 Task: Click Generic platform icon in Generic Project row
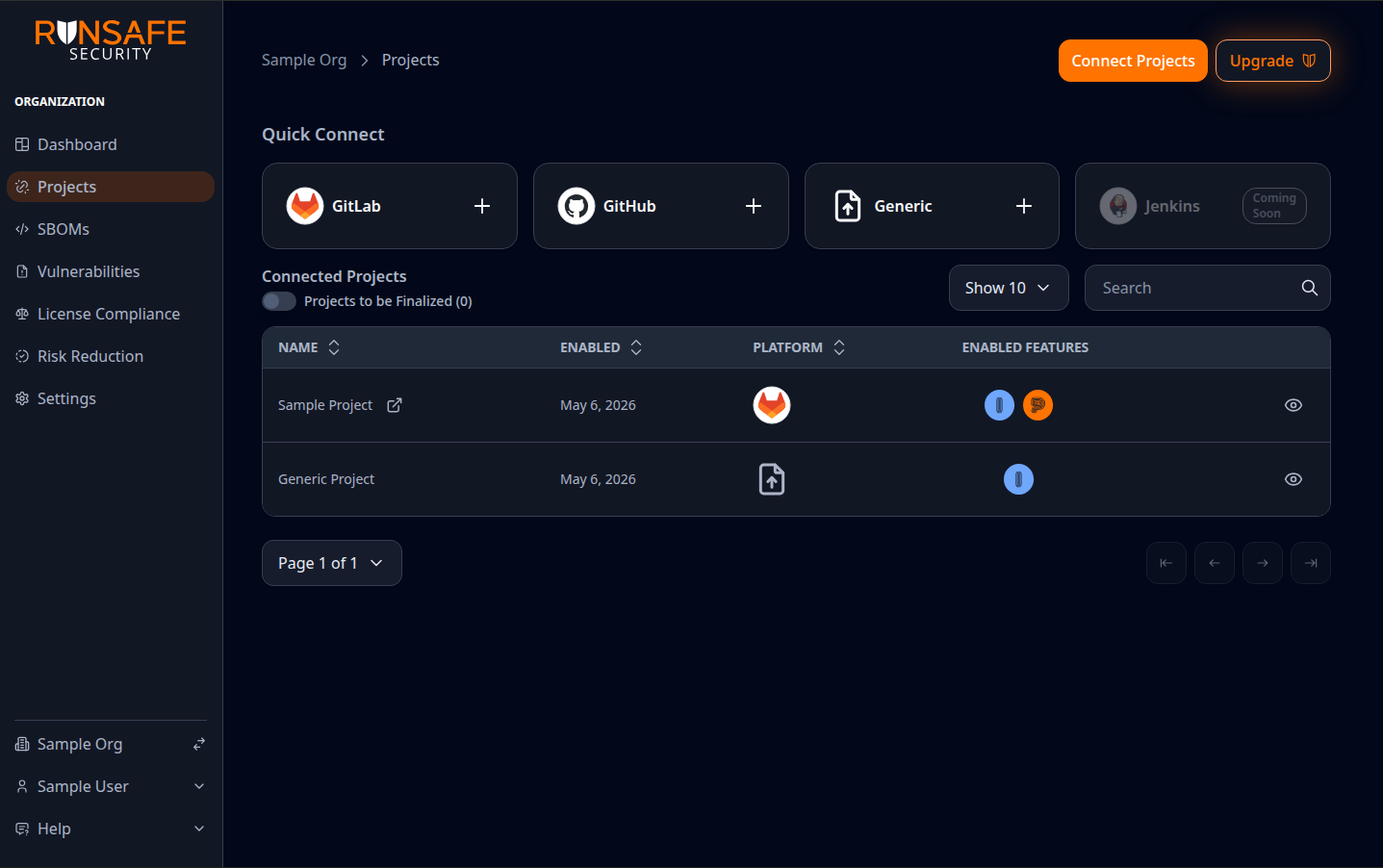coord(772,479)
